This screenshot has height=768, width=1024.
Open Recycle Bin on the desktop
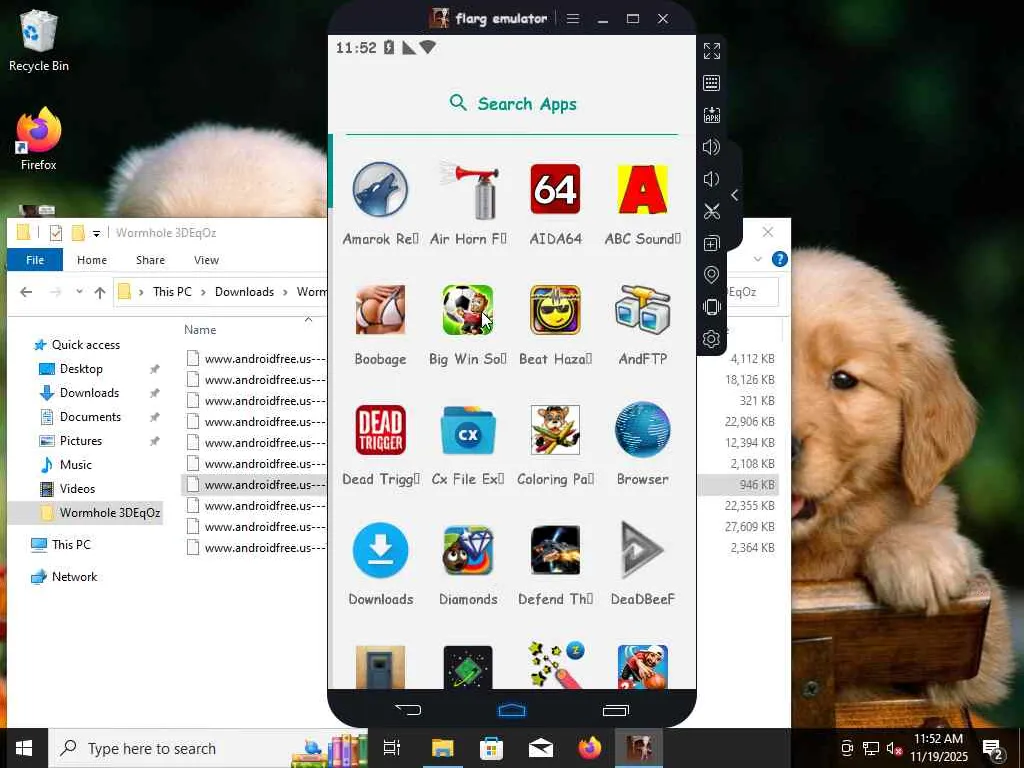39,40
